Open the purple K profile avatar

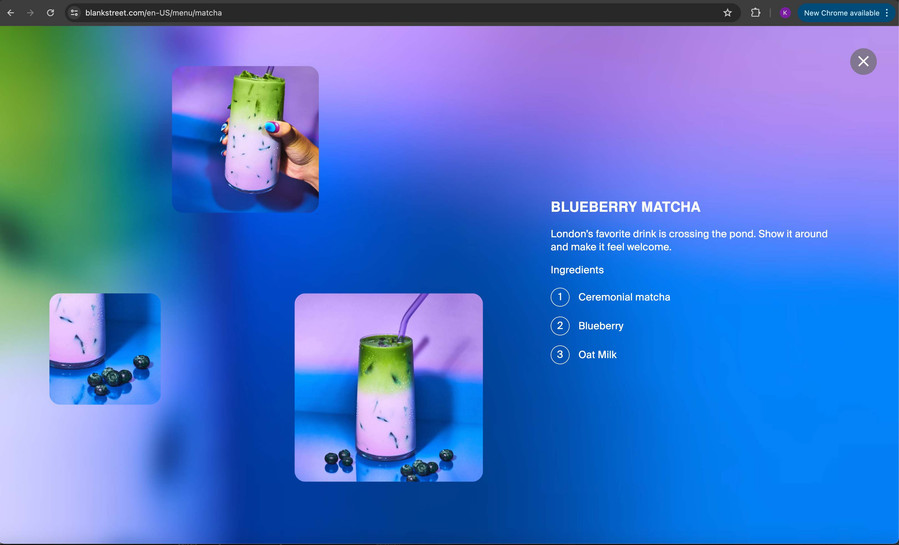click(x=785, y=13)
